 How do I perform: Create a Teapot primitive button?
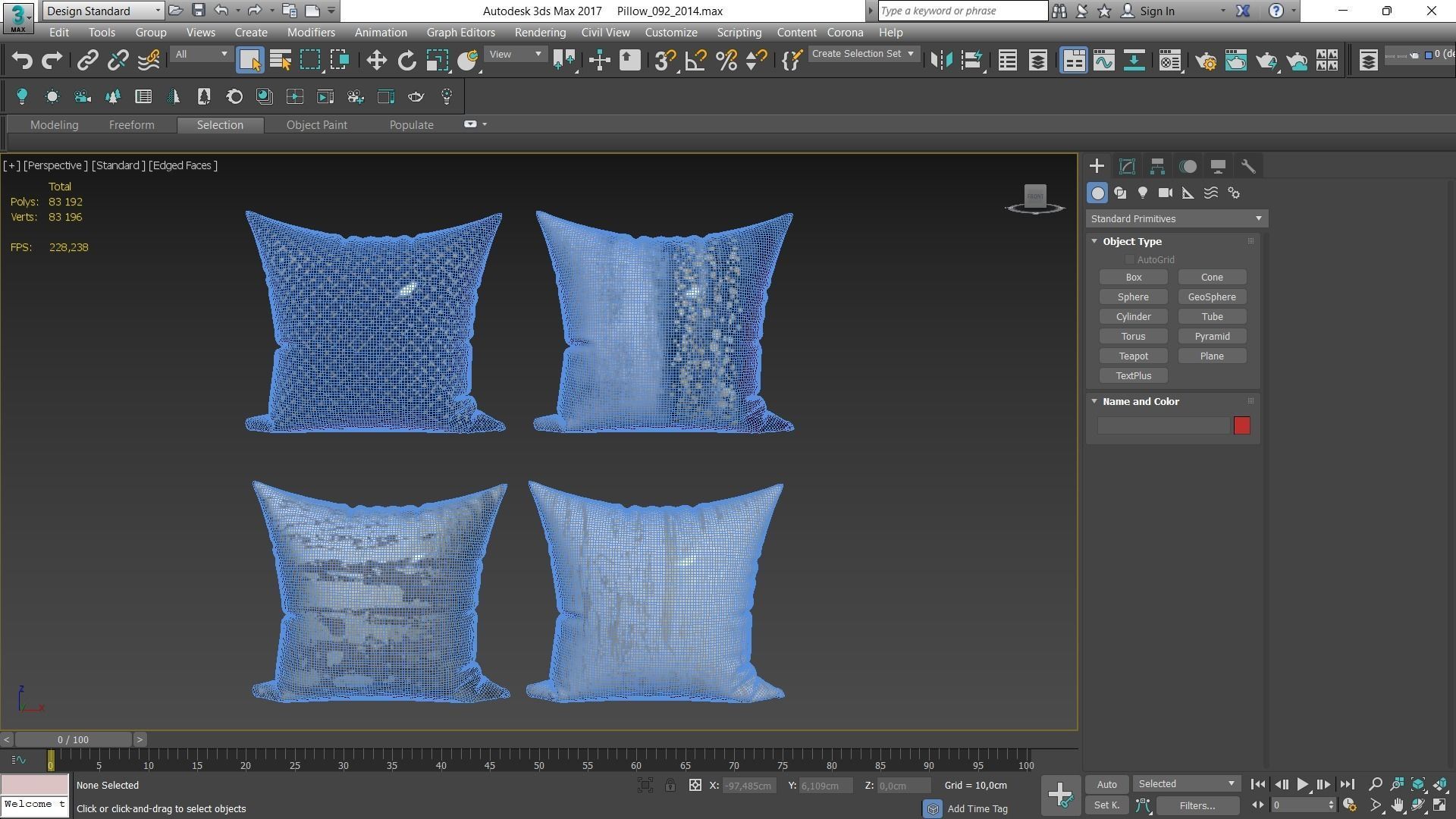click(x=1133, y=356)
